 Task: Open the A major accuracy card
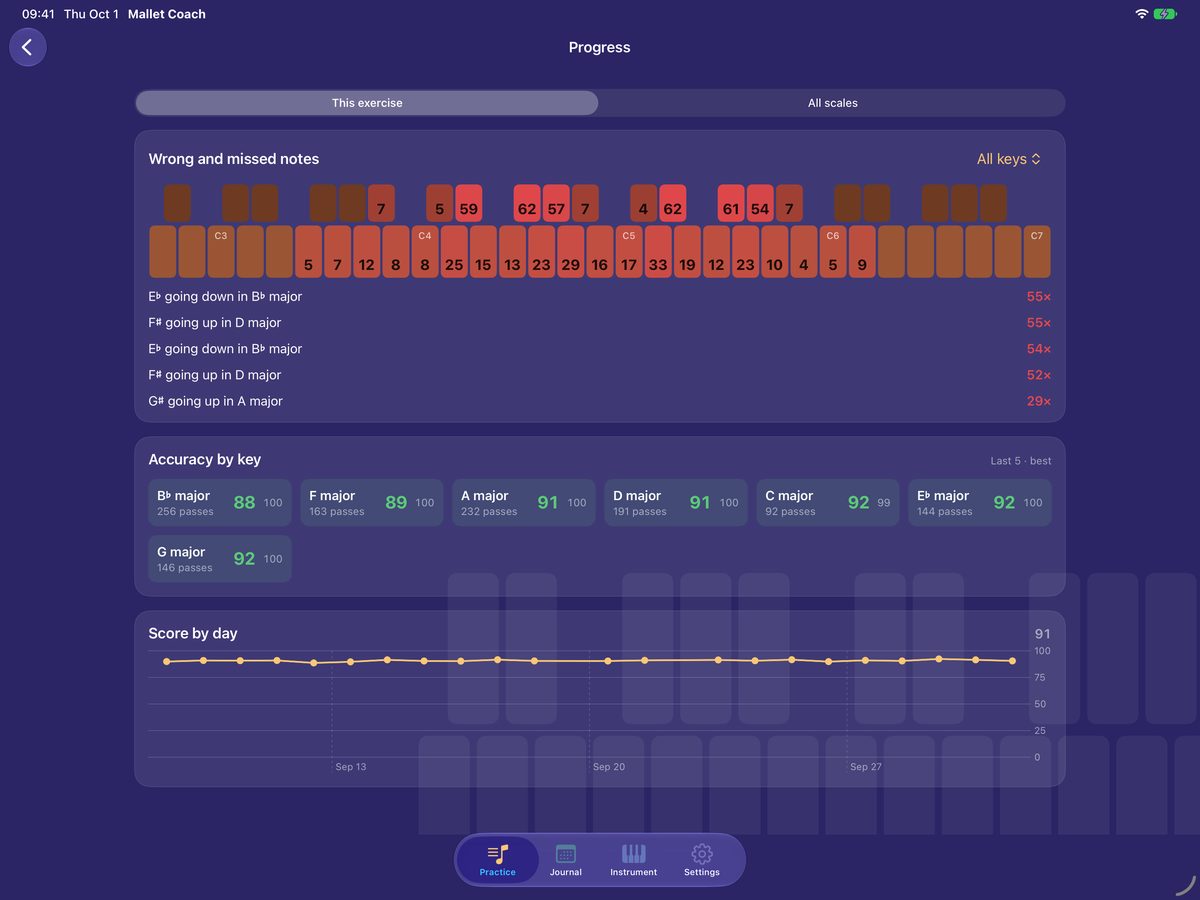point(524,503)
